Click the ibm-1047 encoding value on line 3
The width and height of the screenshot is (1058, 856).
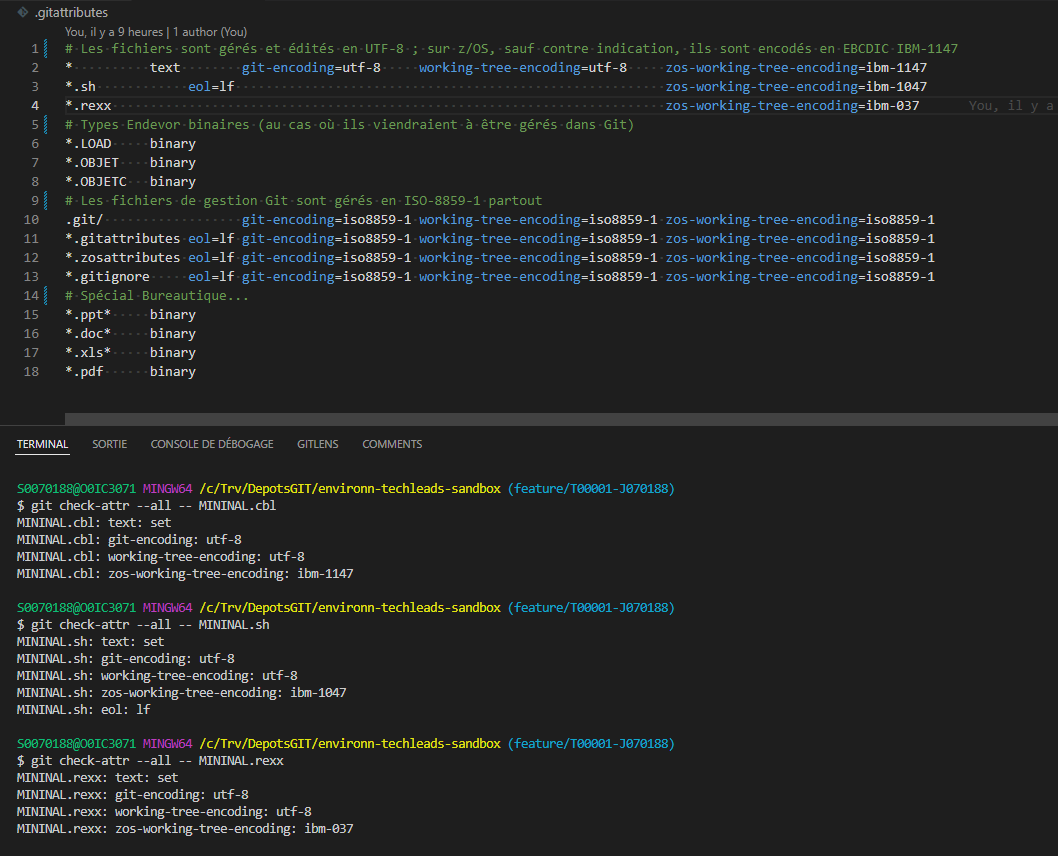(x=896, y=87)
